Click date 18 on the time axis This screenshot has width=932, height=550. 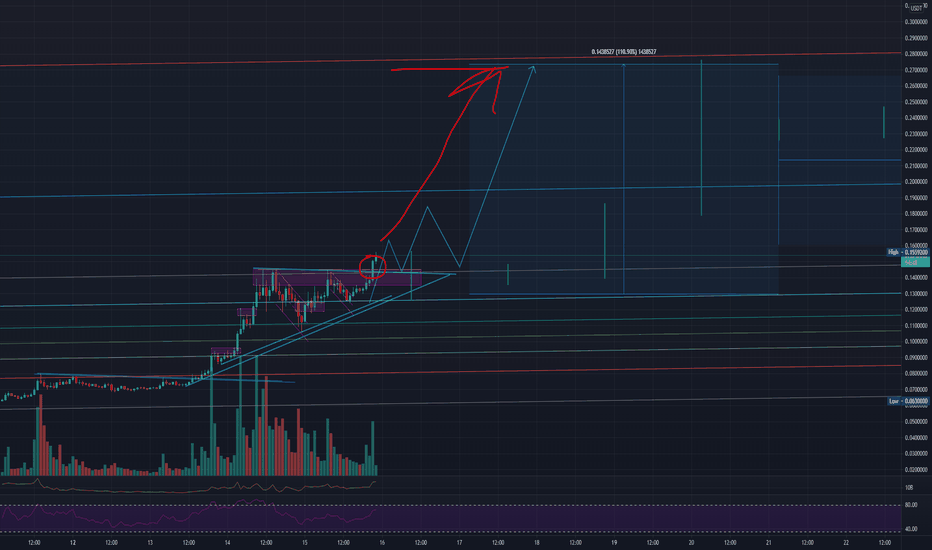pos(536,542)
